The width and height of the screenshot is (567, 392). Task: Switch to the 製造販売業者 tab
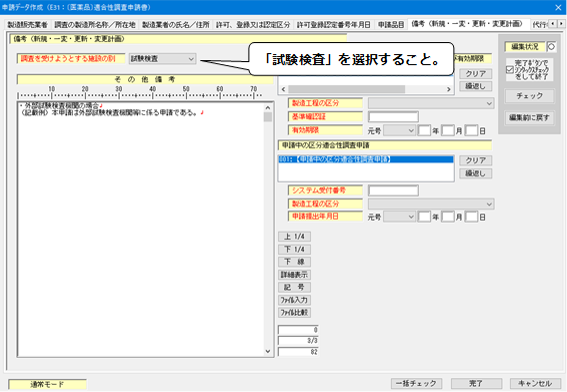pyautogui.click(x=27, y=25)
